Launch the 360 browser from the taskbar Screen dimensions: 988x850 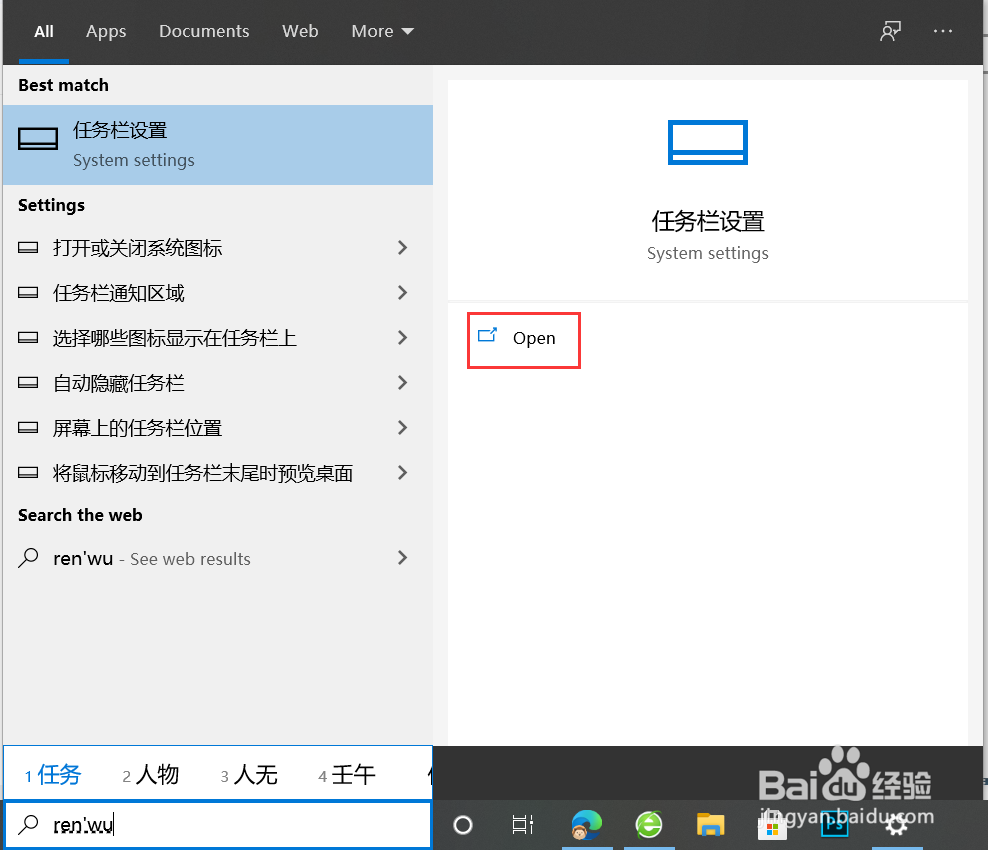pos(649,825)
